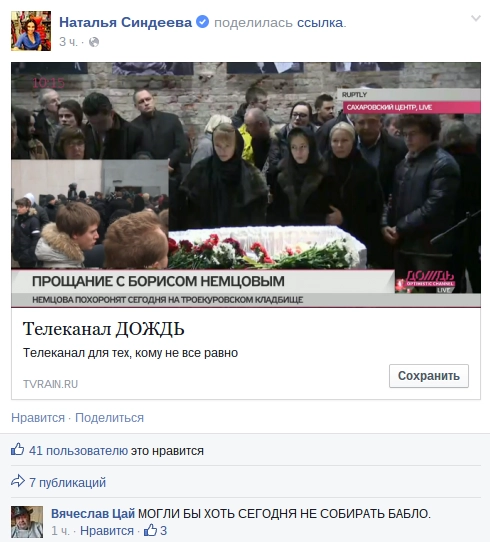View the 41 пользователю who liked this
490x542 pixels.
coord(78,451)
